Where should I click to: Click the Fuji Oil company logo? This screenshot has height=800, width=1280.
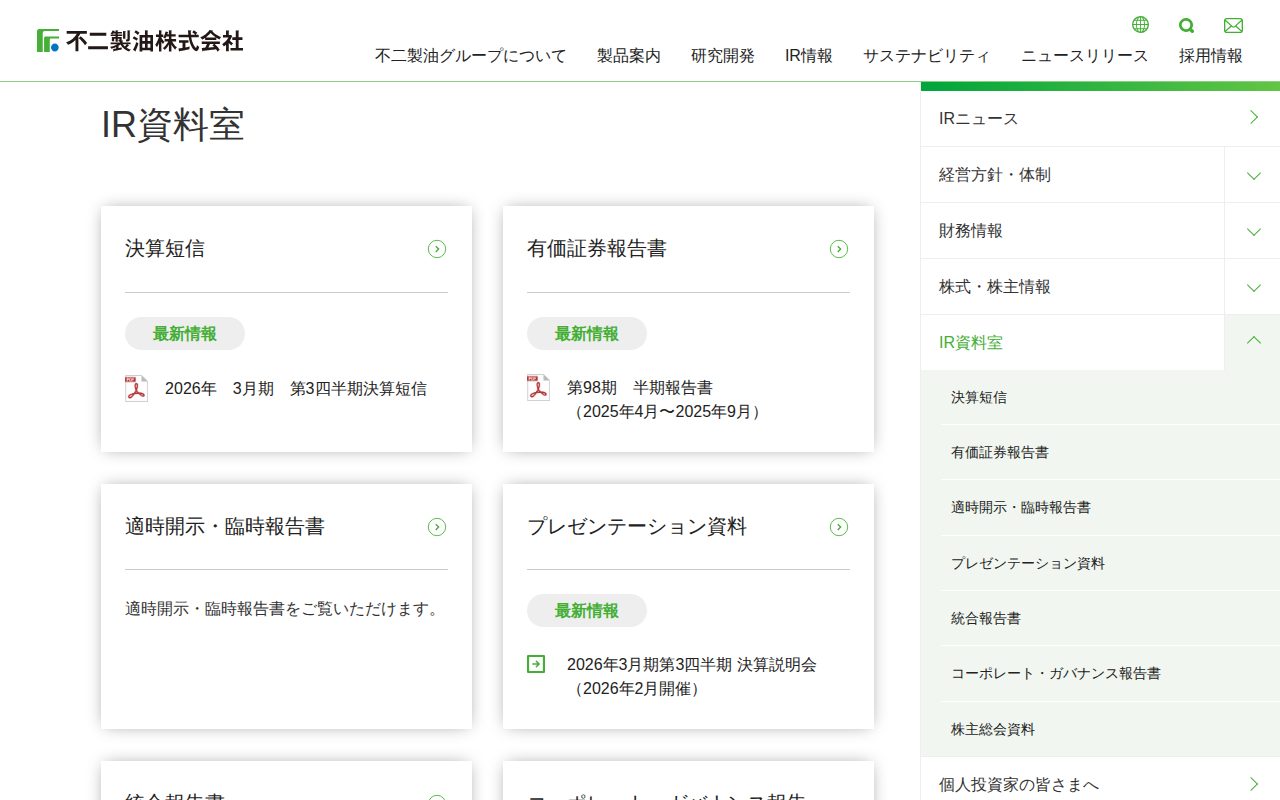[x=140, y=41]
